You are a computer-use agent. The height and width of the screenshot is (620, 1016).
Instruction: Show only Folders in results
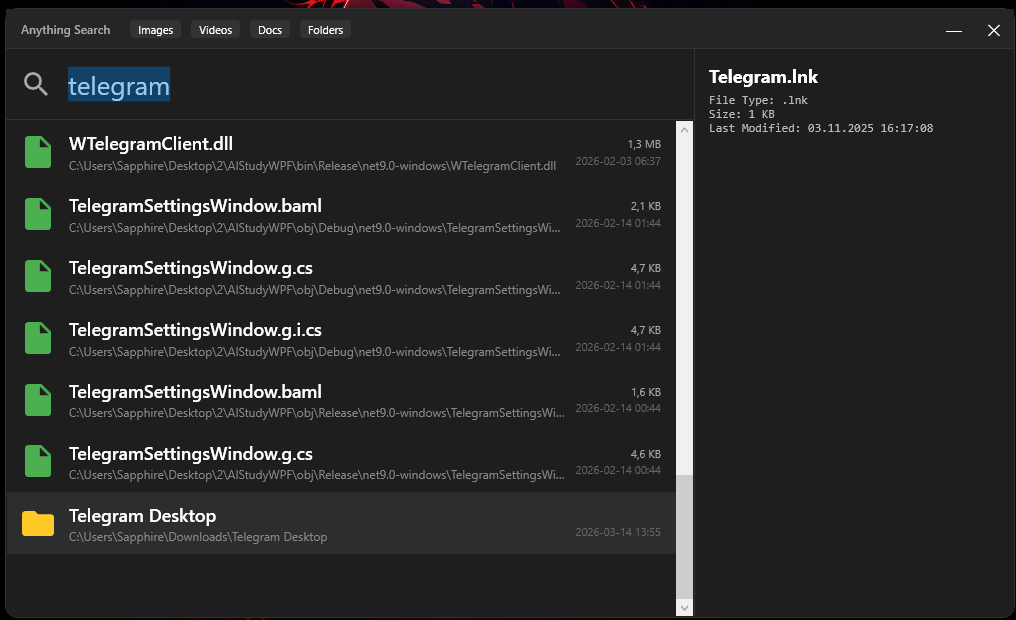pos(325,30)
